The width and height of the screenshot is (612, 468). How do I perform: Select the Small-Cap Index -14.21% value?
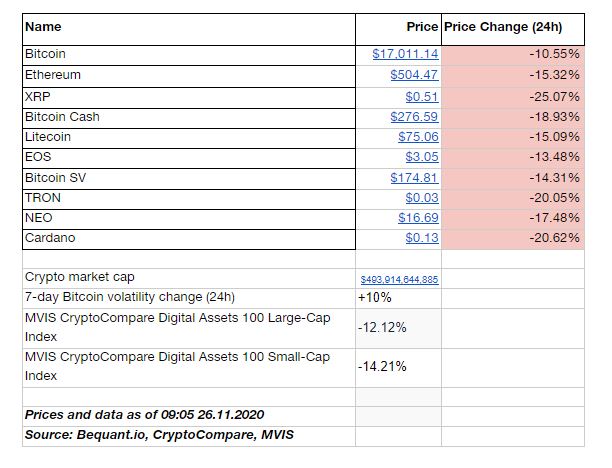(382, 366)
